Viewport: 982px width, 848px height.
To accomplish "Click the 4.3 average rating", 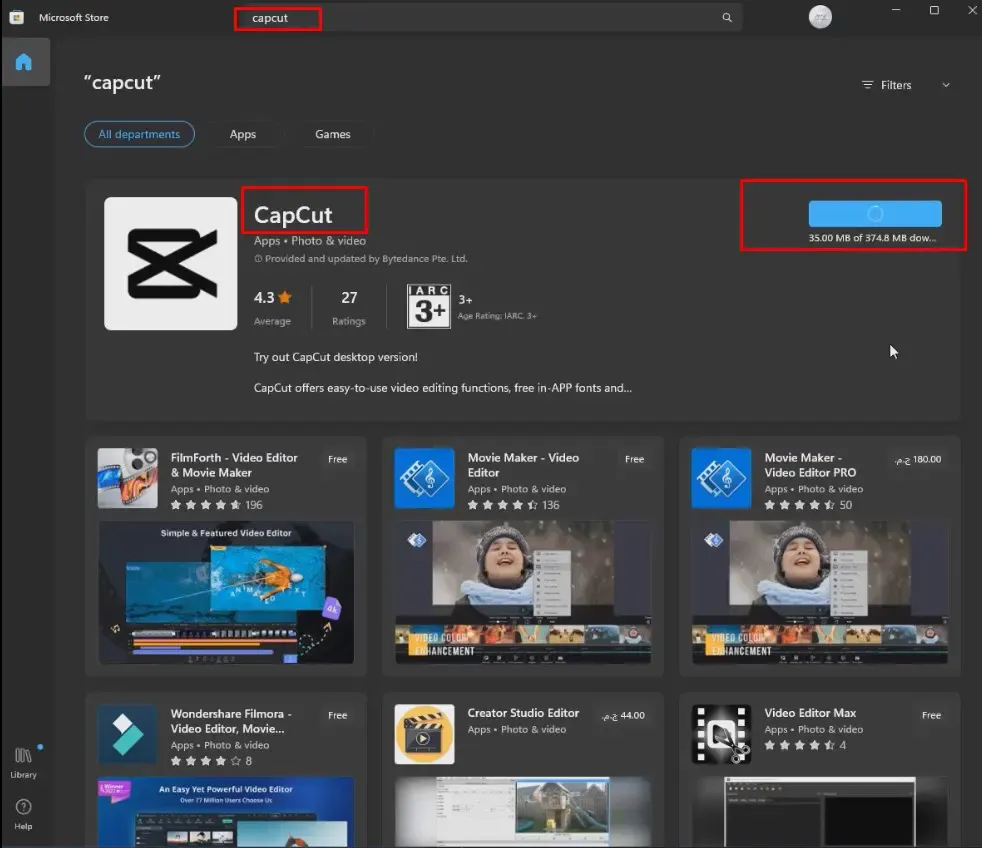I will click(x=272, y=297).
